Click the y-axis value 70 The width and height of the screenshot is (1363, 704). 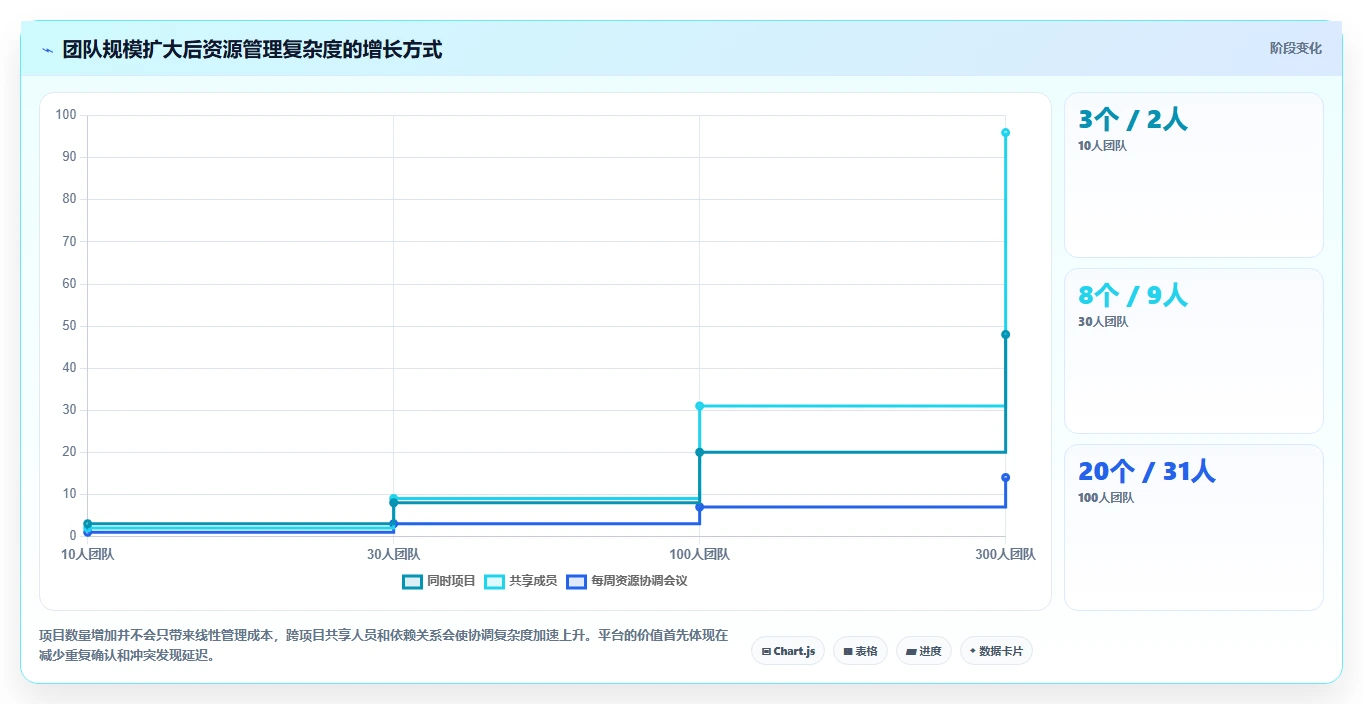point(69,241)
